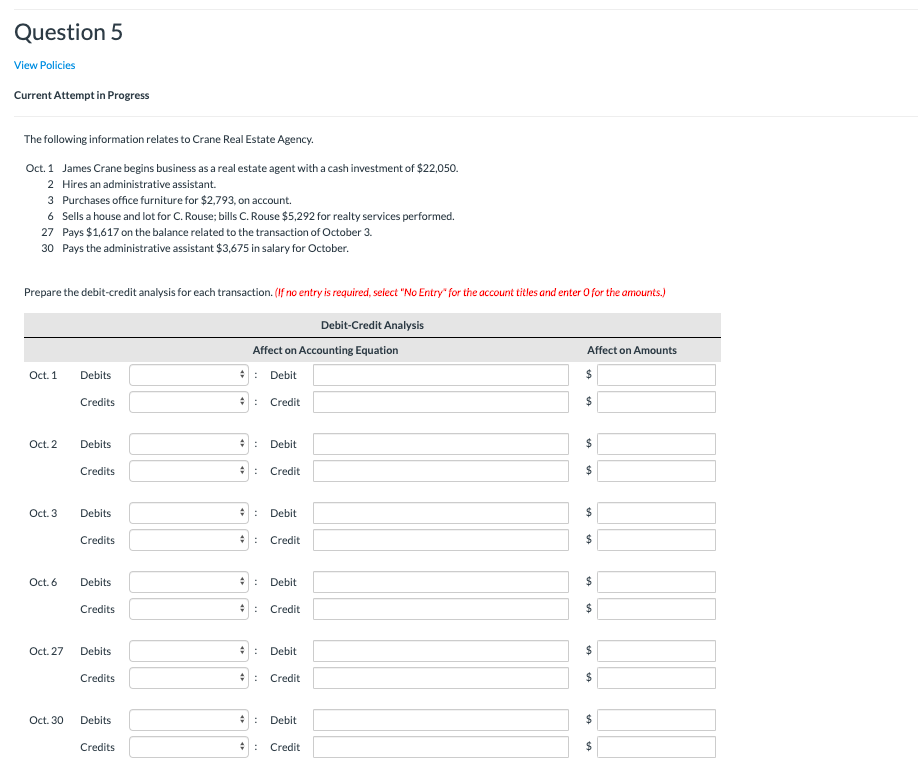Viewport: 918px width, 784px height.
Task: Open the Oct. 30 Credits account dropdown
Action: coord(188,747)
